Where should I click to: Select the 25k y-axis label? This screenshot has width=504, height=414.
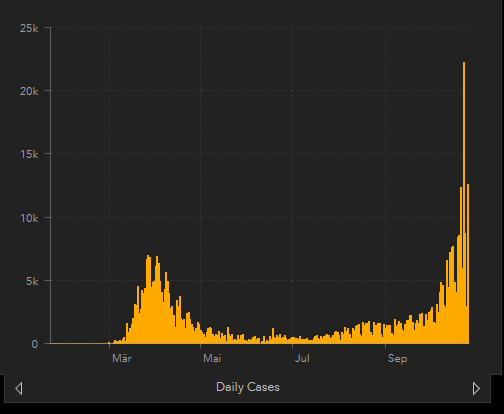pos(29,28)
